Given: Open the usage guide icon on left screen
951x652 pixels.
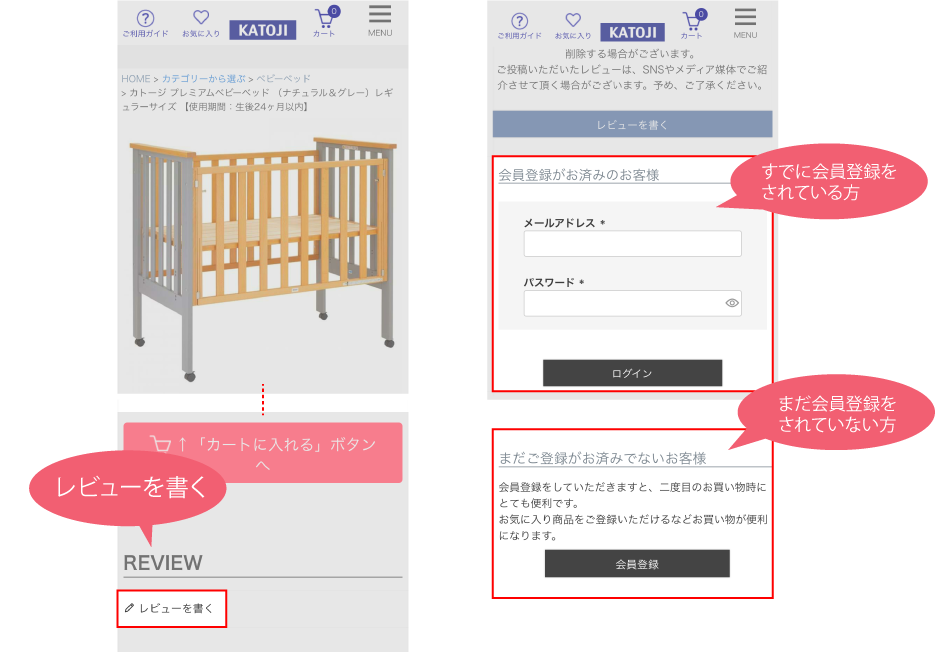Looking at the screenshot, I should point(146,24).
